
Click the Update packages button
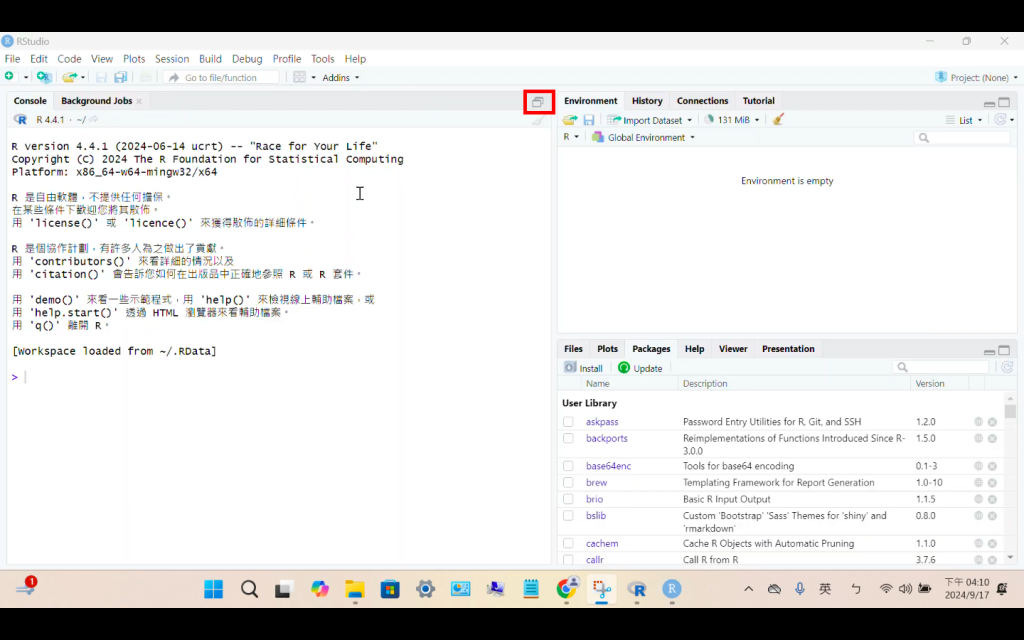tap(640, 368)
